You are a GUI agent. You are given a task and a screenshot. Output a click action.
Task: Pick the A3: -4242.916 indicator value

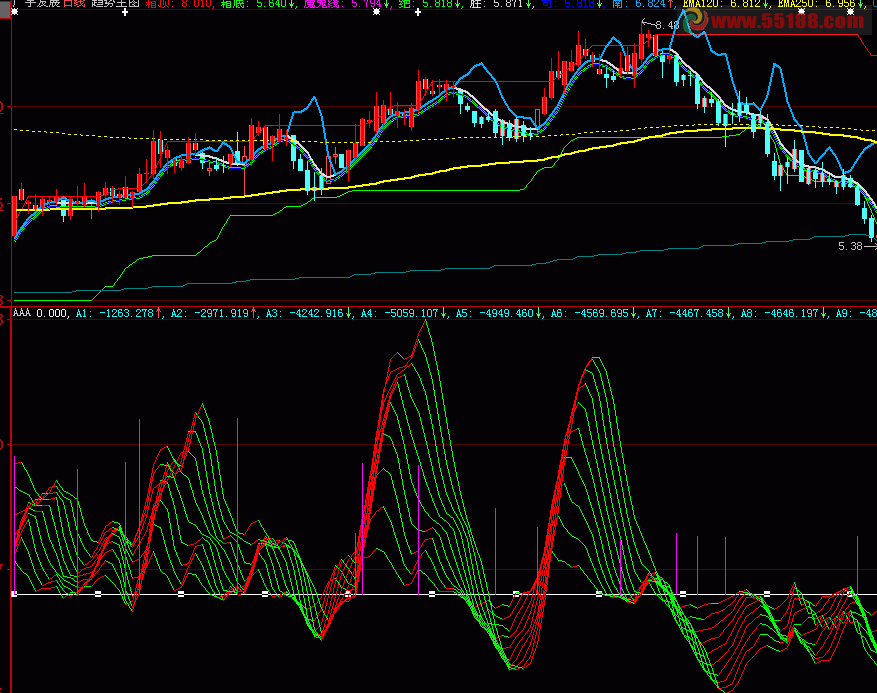click(309, 313)
